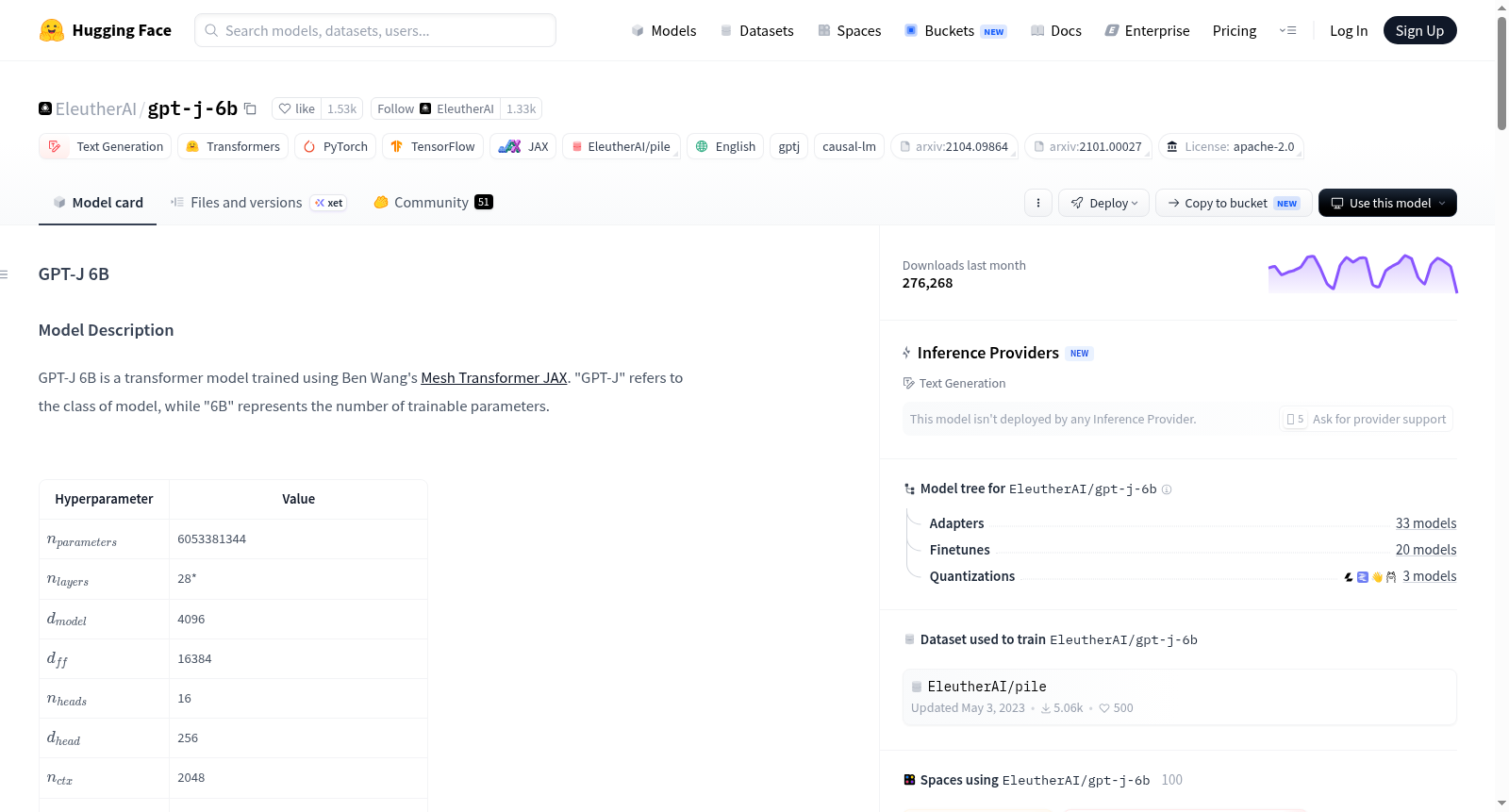Click the EleutherAI organization avatar beside model name
Image resolution: width=1509 pixels, height=812 pixels.
point(45,108)
